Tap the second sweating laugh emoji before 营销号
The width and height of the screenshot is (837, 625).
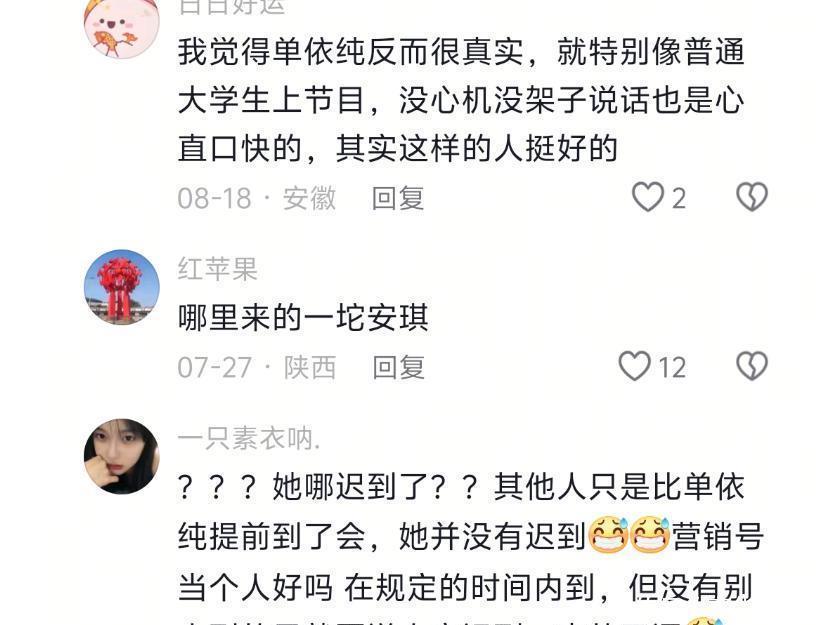tap(650, 535)
